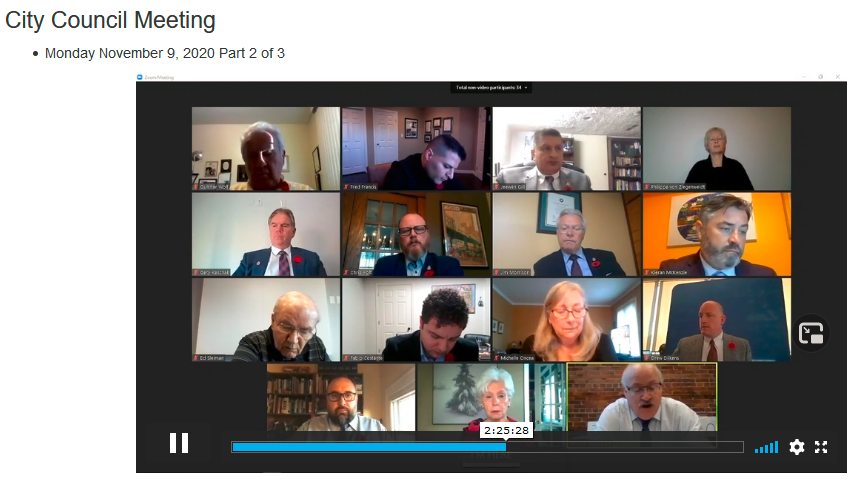This screenshot has height=486, width=856.
Task: Adjust the blue volume bars control
Action: (766, 448)
